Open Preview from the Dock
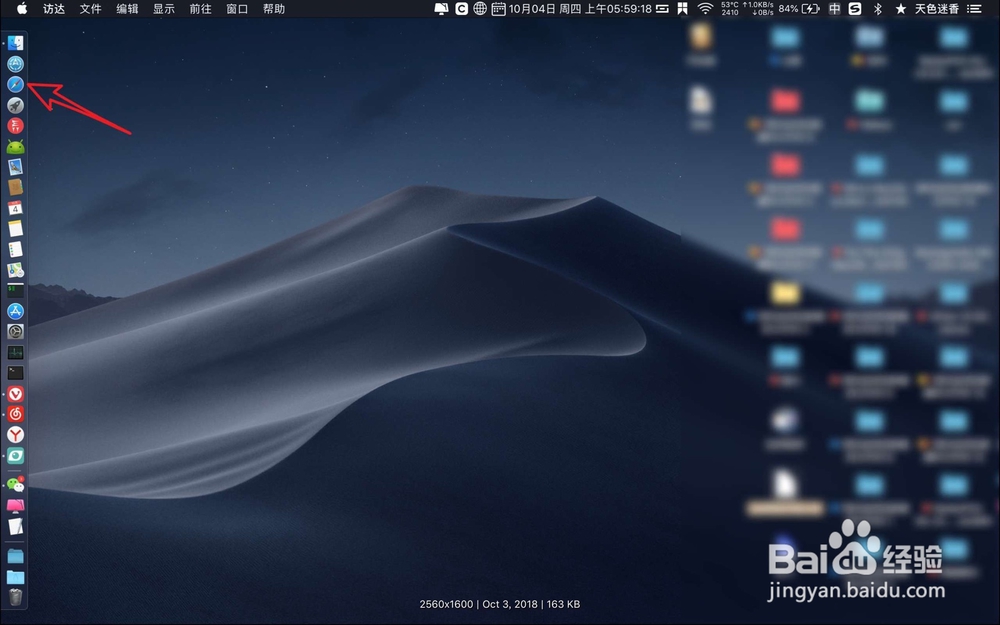The image size is (1000, 625). [15, 167]
